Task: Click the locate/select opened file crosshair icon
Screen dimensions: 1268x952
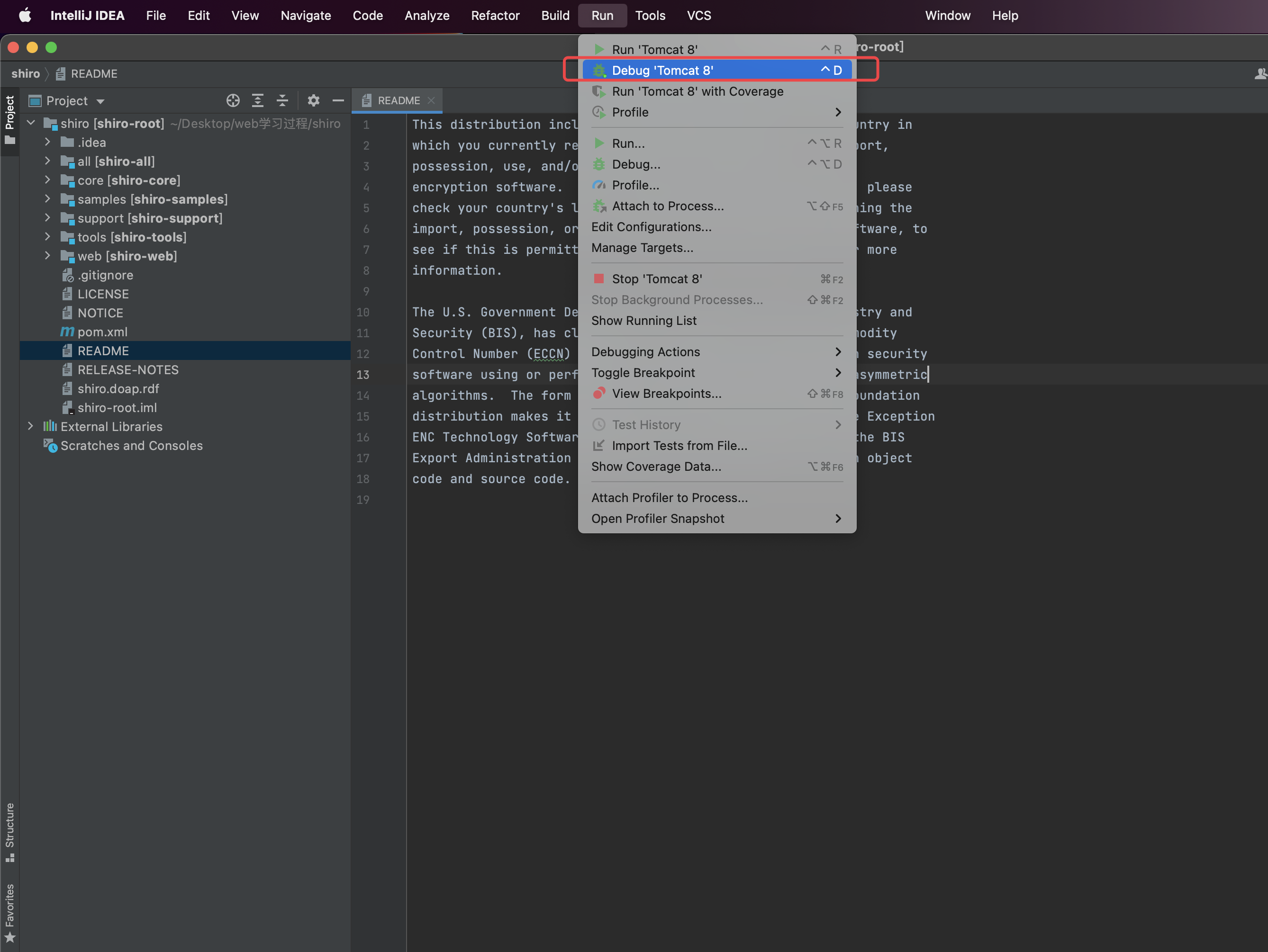Action: (233, 101)
